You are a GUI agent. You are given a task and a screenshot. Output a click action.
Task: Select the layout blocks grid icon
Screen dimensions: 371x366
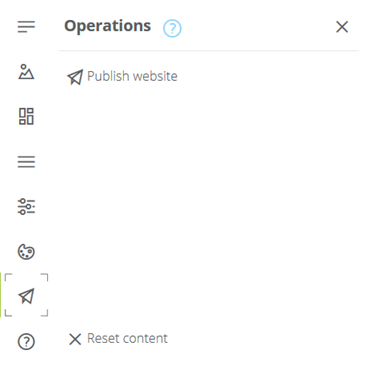[x=26, y=116]
